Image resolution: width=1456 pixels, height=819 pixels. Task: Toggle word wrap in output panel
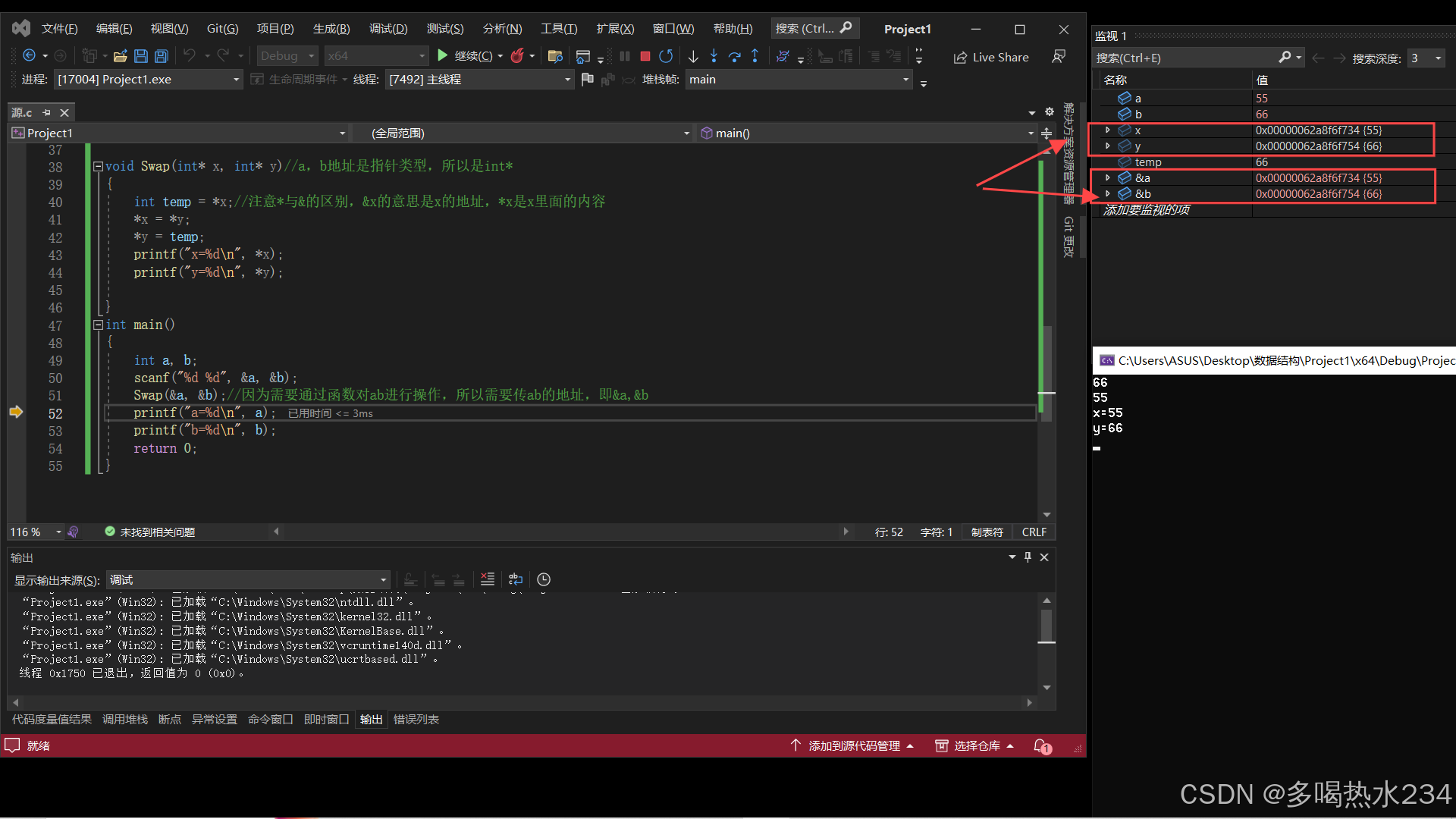point(516,579)
